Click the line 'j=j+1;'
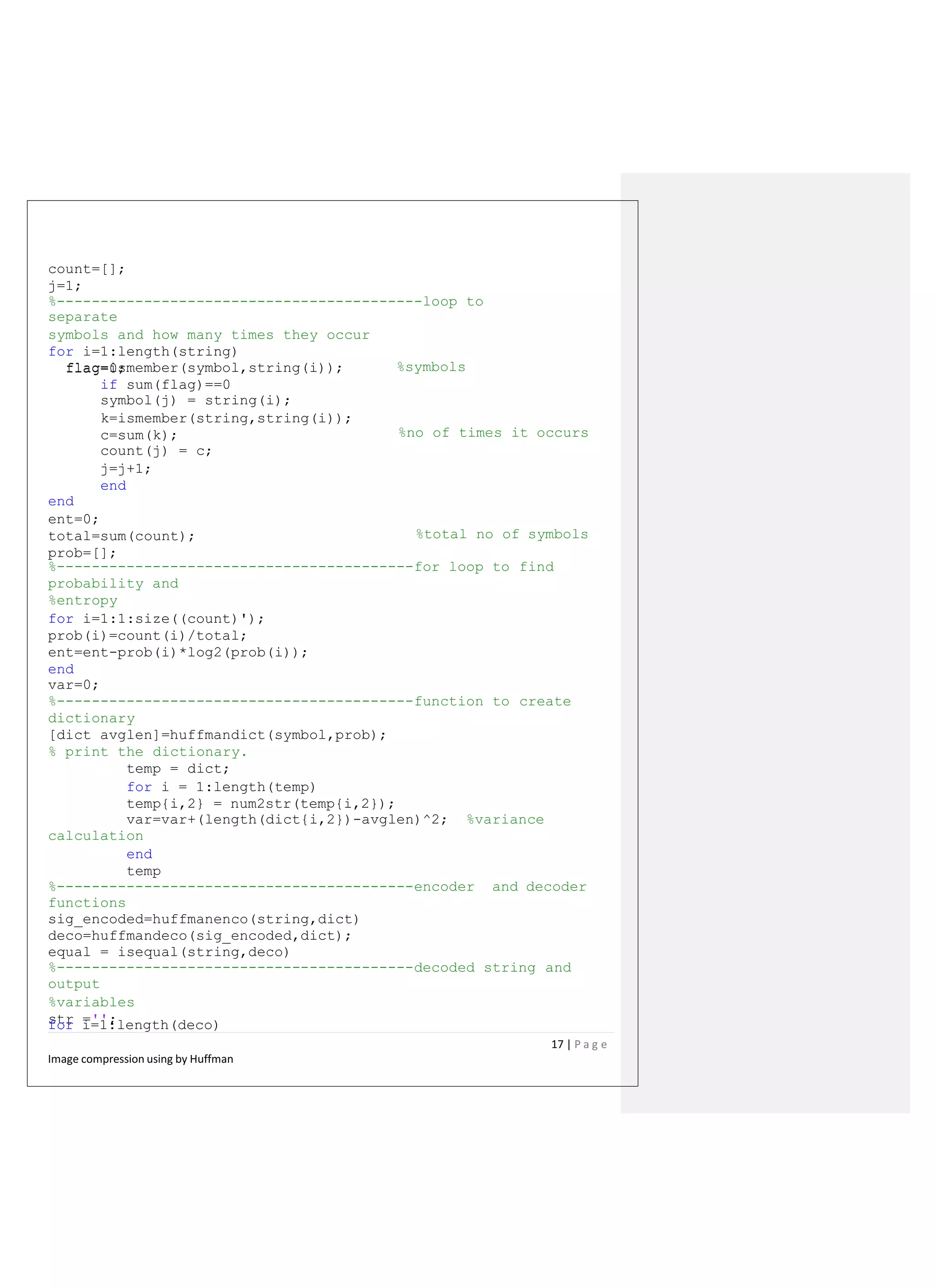The image size is (936, 1288). [x=126, y=469]
